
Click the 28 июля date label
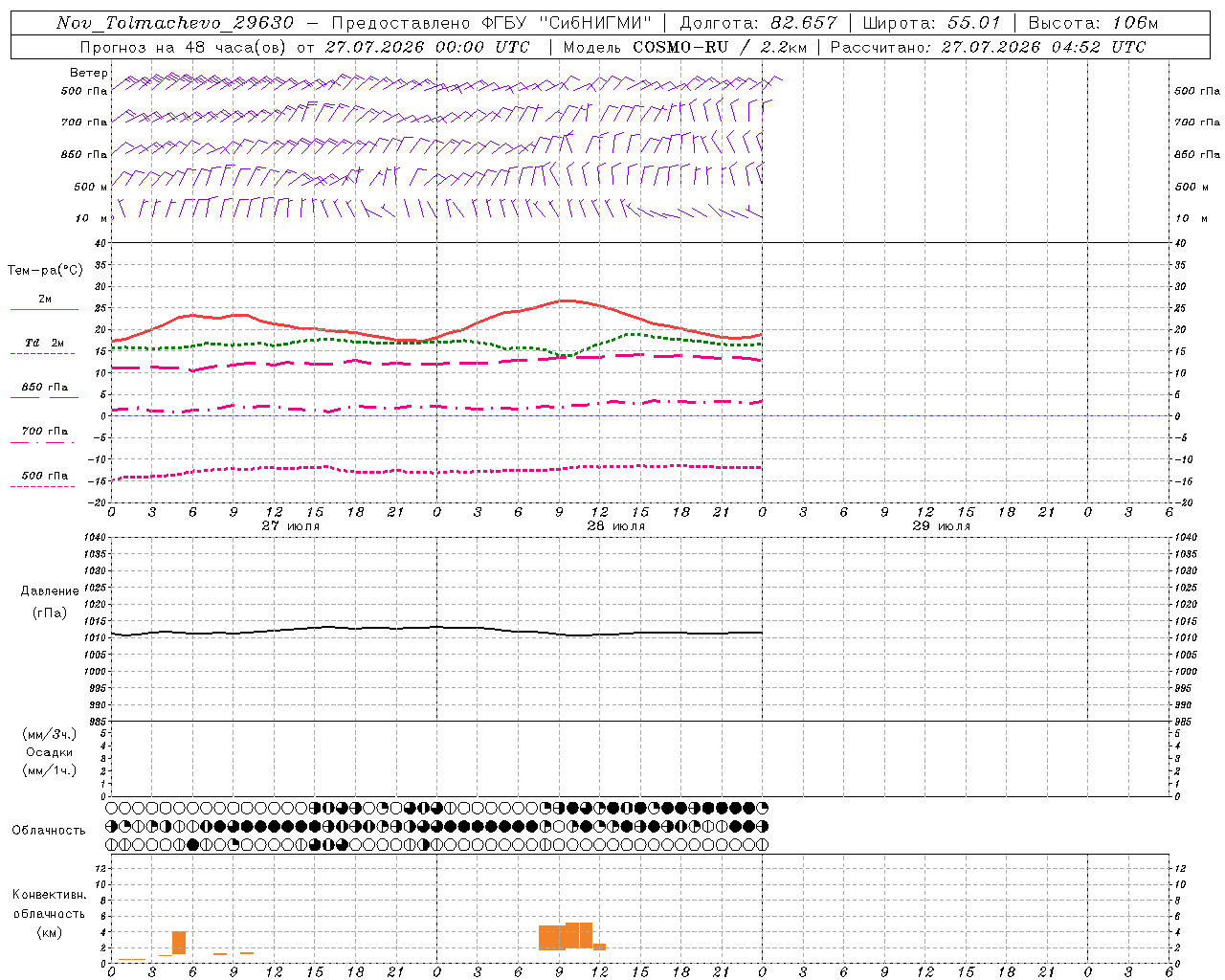click(x=615, y=526)
